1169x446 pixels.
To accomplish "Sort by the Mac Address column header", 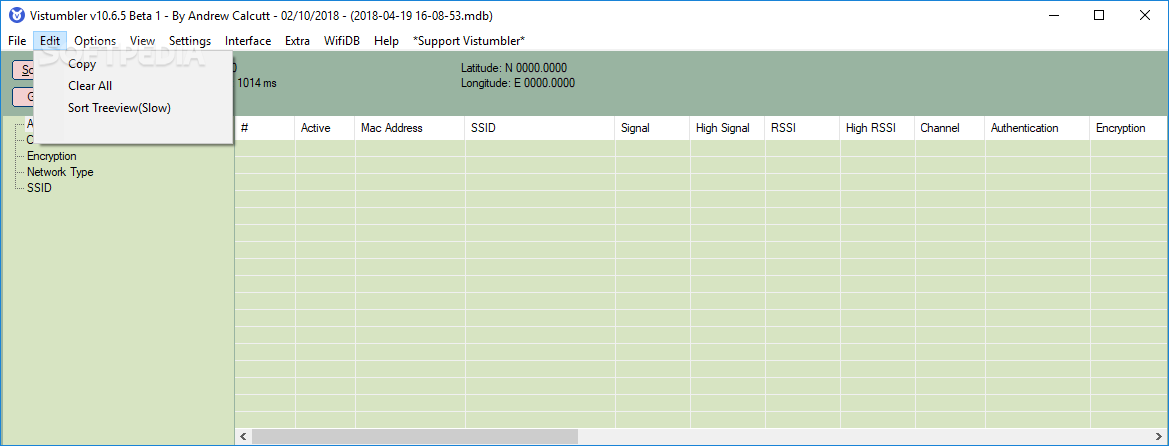I will tap(409, 128).
